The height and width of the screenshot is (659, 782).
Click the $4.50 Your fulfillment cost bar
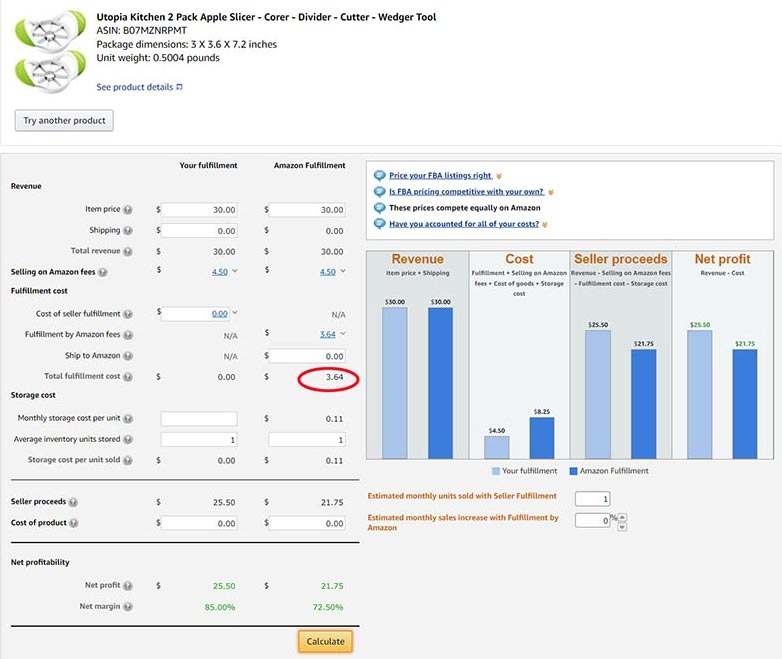[x=497, y=447]
